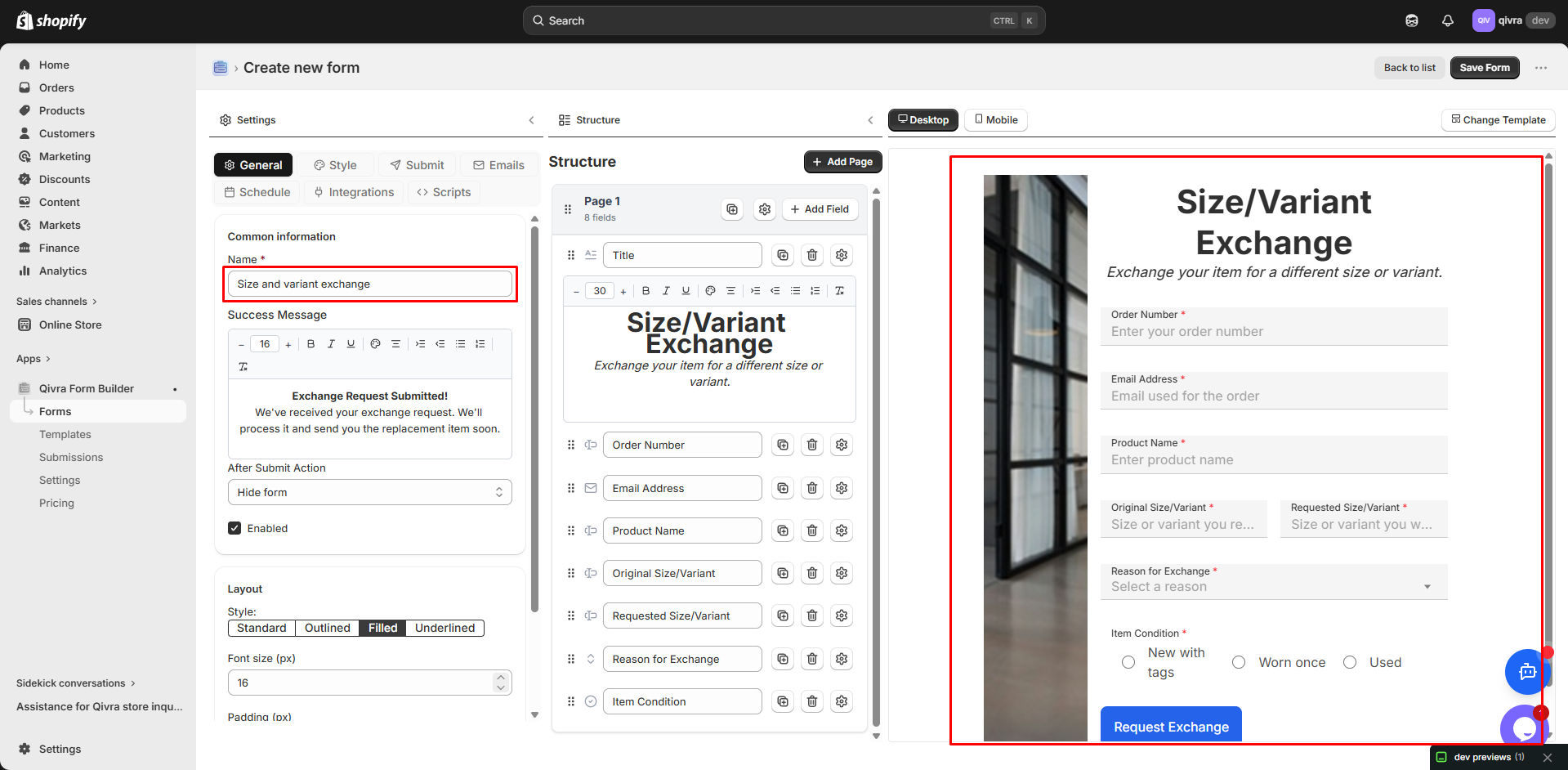Duplicate Page 1
Viewport: 1568px width, 770px height.
(732, 209)
